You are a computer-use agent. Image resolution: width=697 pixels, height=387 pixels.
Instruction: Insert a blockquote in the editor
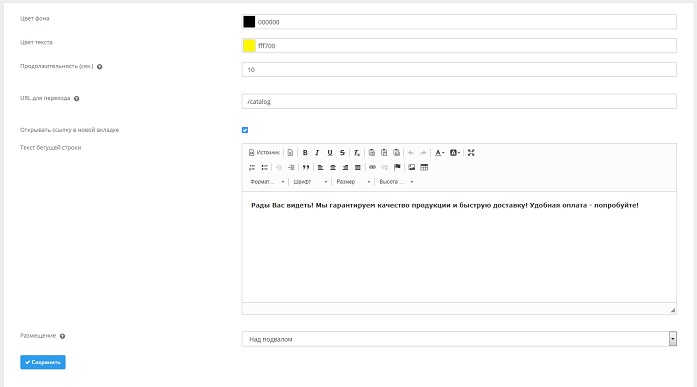tap(306, 168)
